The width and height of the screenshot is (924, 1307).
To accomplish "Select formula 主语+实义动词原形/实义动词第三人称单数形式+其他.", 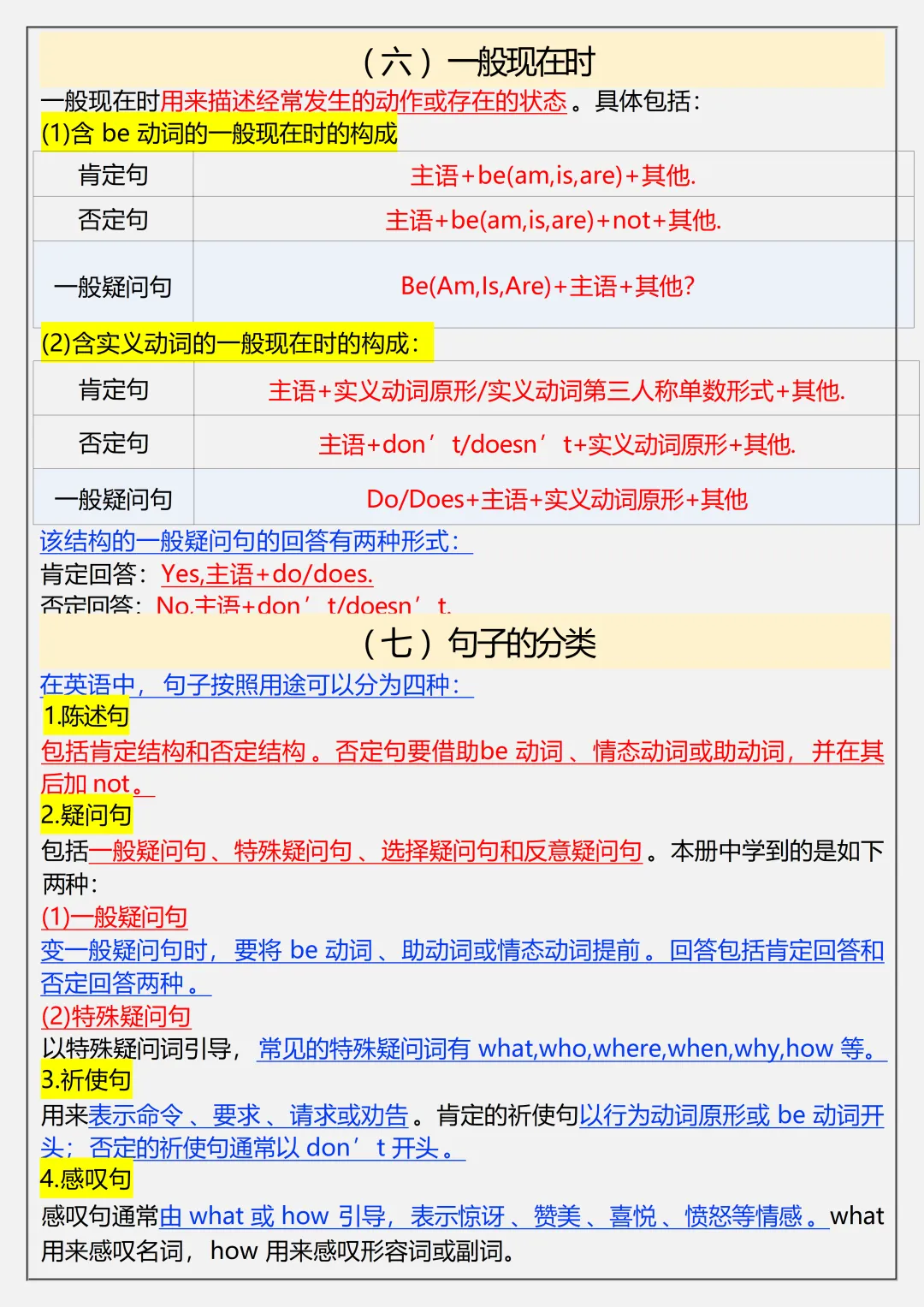I will 557,390.
